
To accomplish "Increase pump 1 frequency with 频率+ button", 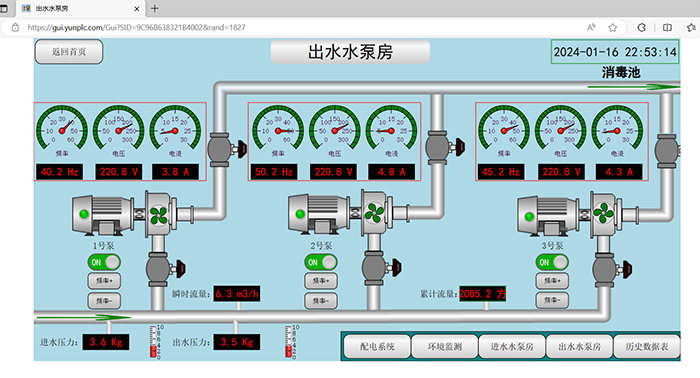I will tap(104, 281).
